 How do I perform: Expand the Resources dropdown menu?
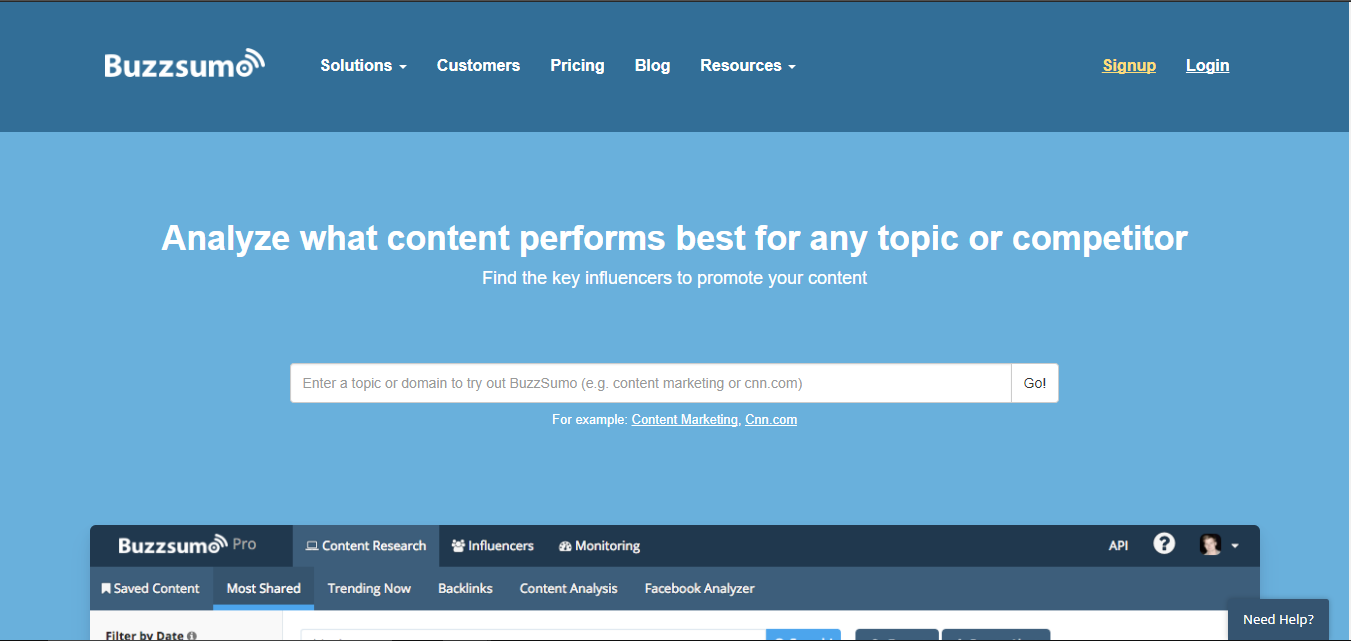click(x=748, y=66)
